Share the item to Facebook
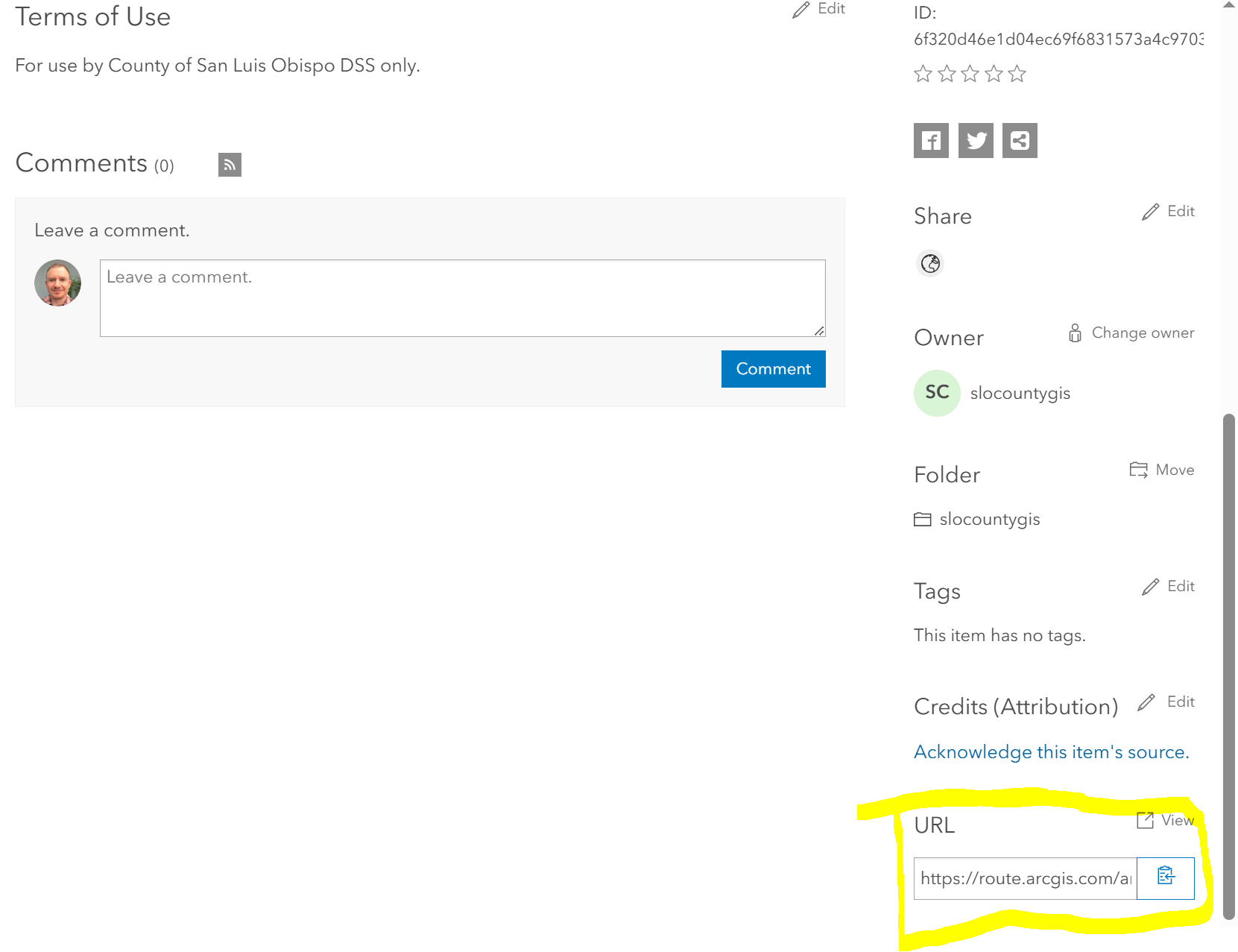Image resolution: width=1238 pixels, height=952 pixels. click(930, 140)
